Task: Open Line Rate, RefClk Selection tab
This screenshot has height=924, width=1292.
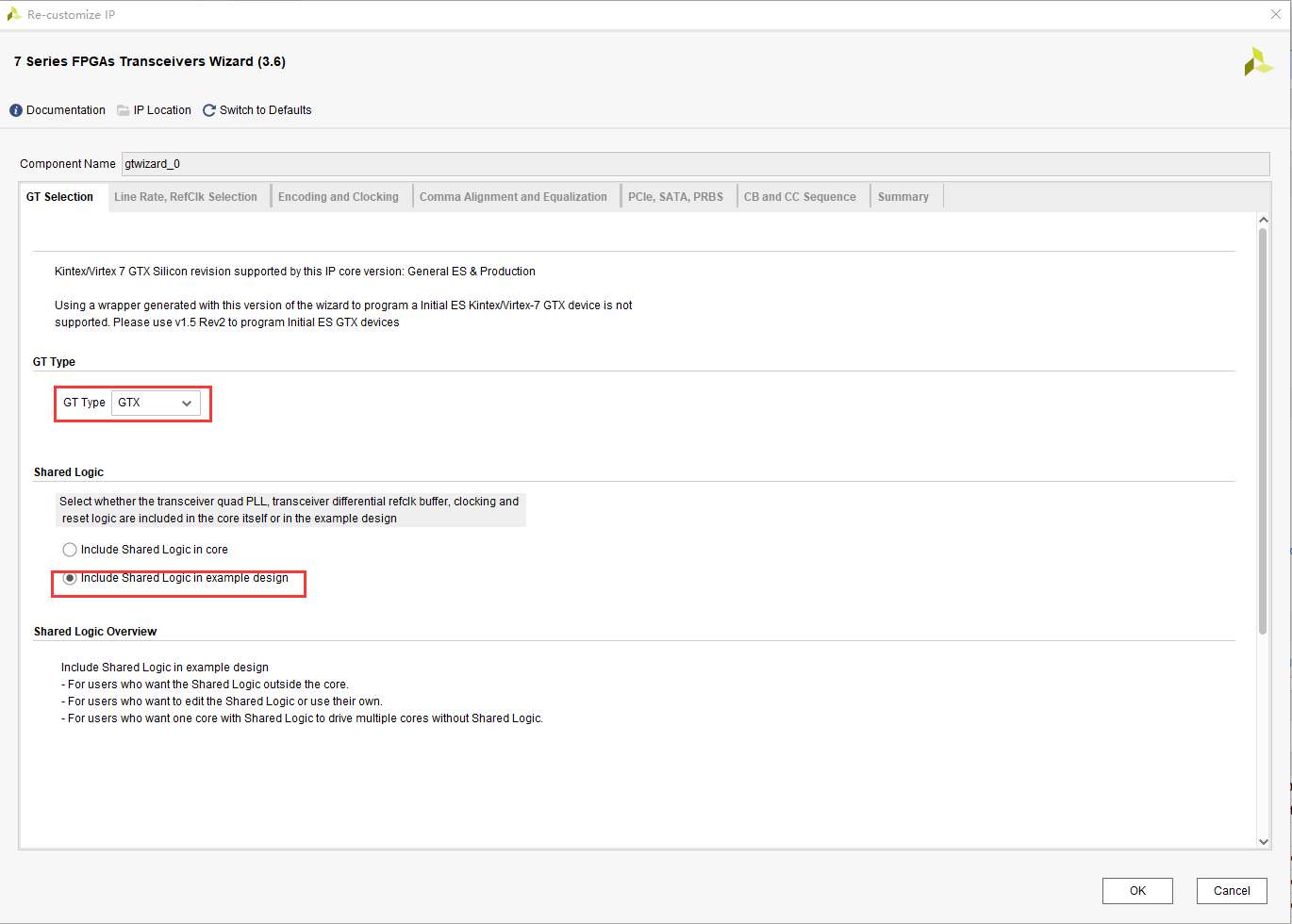Action: (186, 197)
